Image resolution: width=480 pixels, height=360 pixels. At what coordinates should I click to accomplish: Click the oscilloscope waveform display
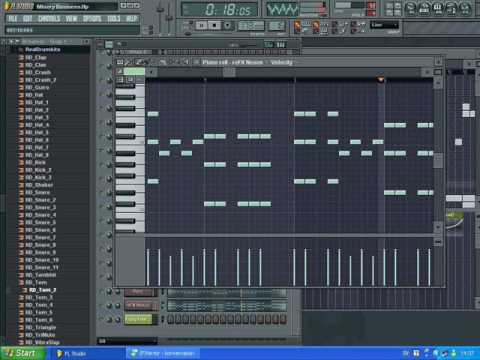tap(282, 9)
